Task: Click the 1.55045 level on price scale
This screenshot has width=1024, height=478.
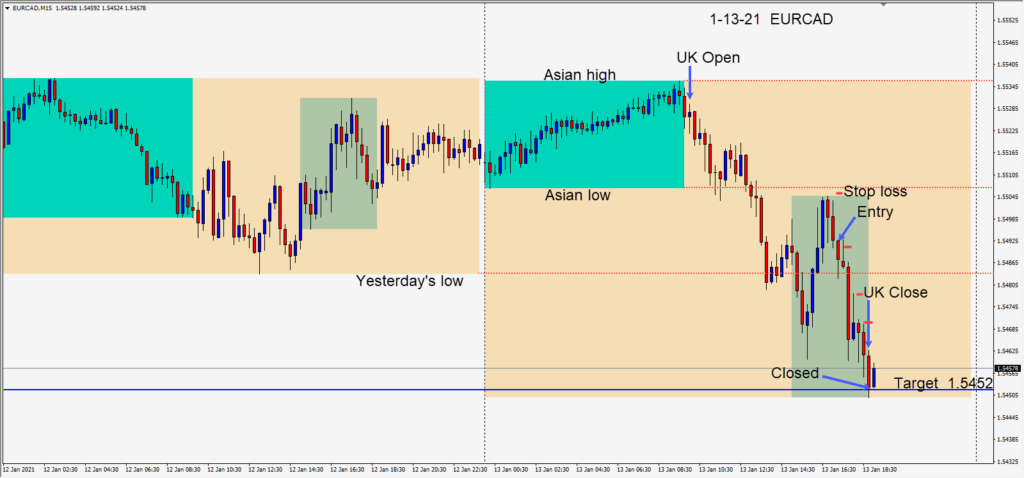Action: click(x=1006, y=197)
